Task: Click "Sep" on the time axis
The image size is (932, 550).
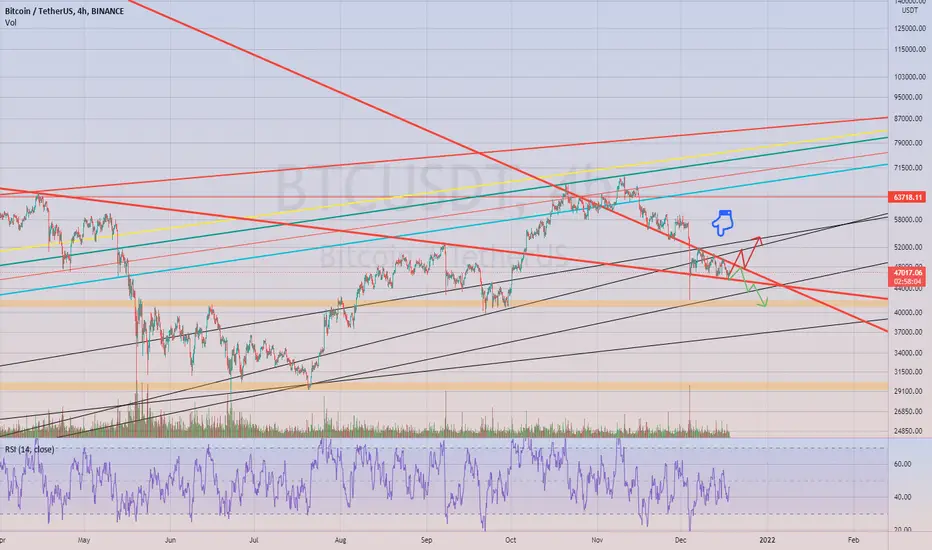Action: click(426, 540)
